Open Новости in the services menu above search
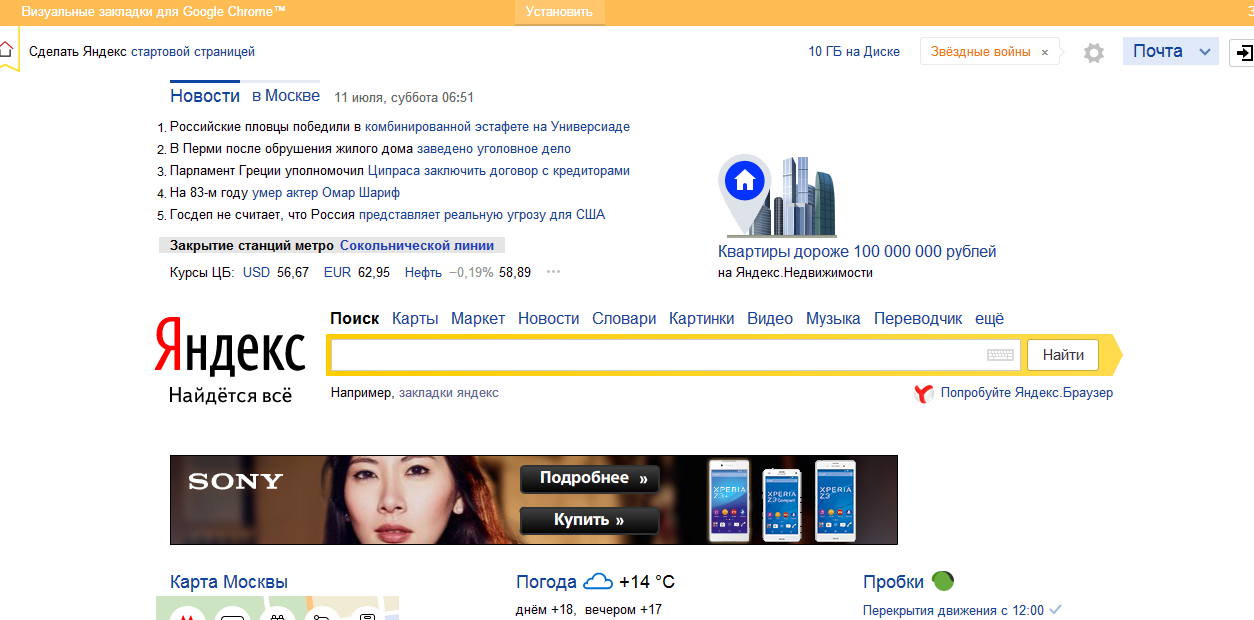The image size is (1254, 620). click(548, 319)
